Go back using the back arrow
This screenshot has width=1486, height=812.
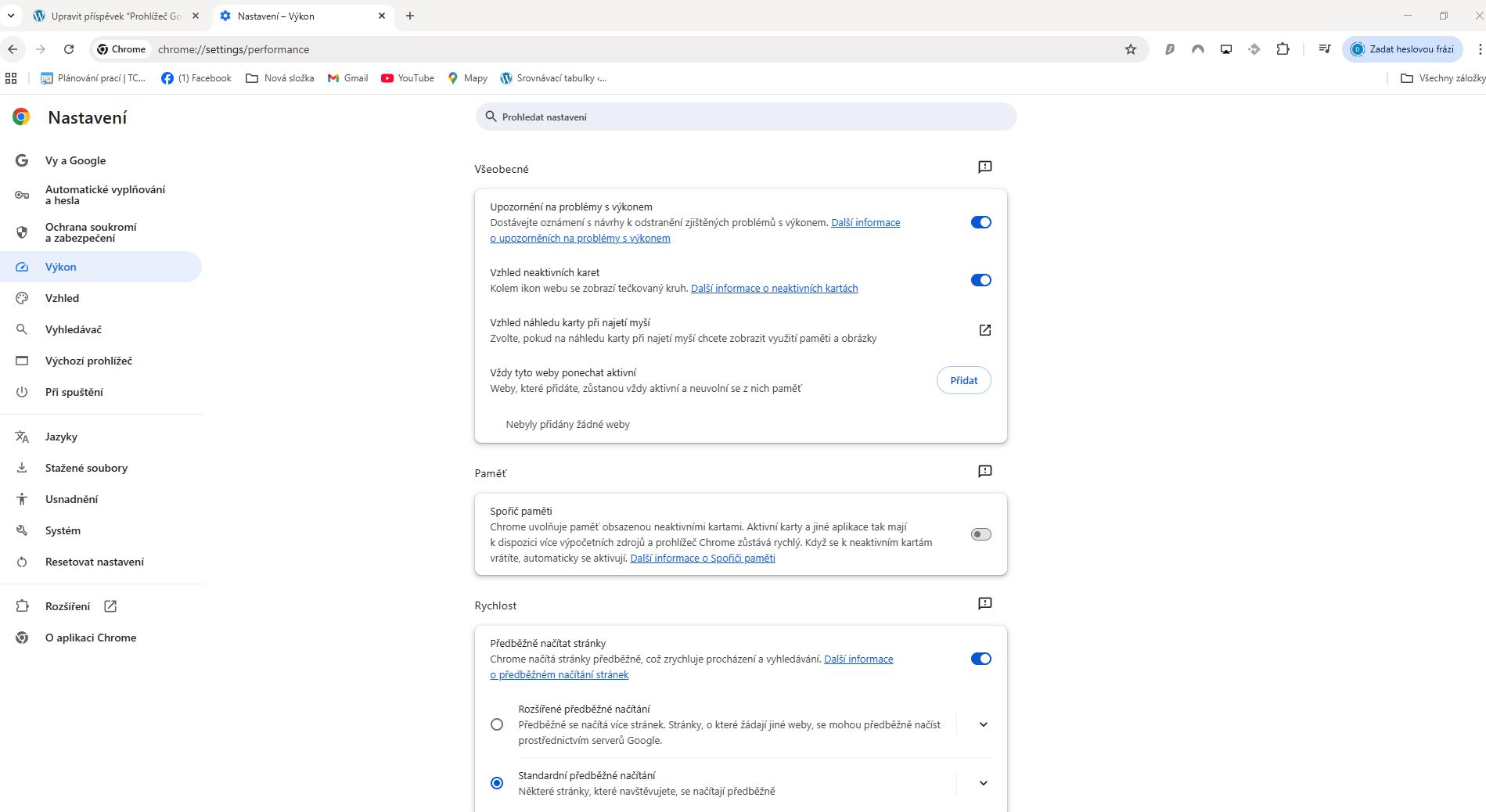13,49
